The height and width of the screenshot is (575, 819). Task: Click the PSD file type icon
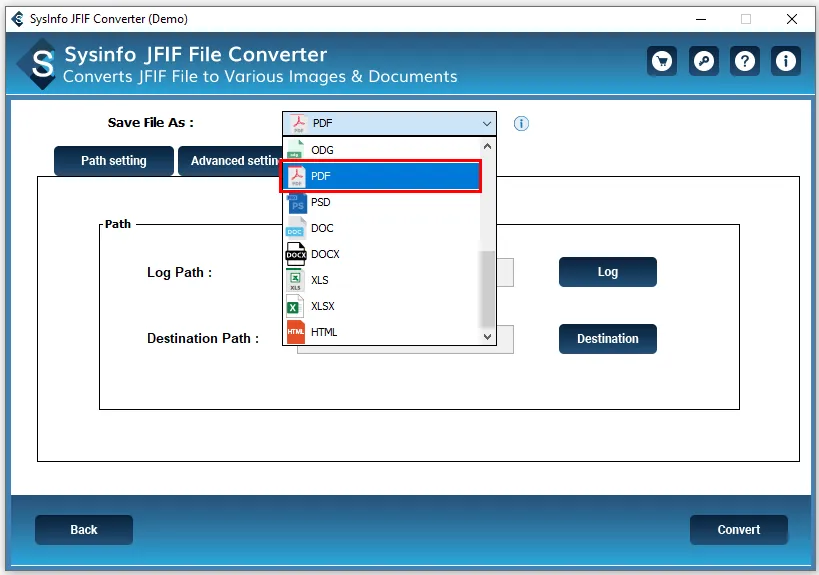pyautogui.click(x=296, y=203)
